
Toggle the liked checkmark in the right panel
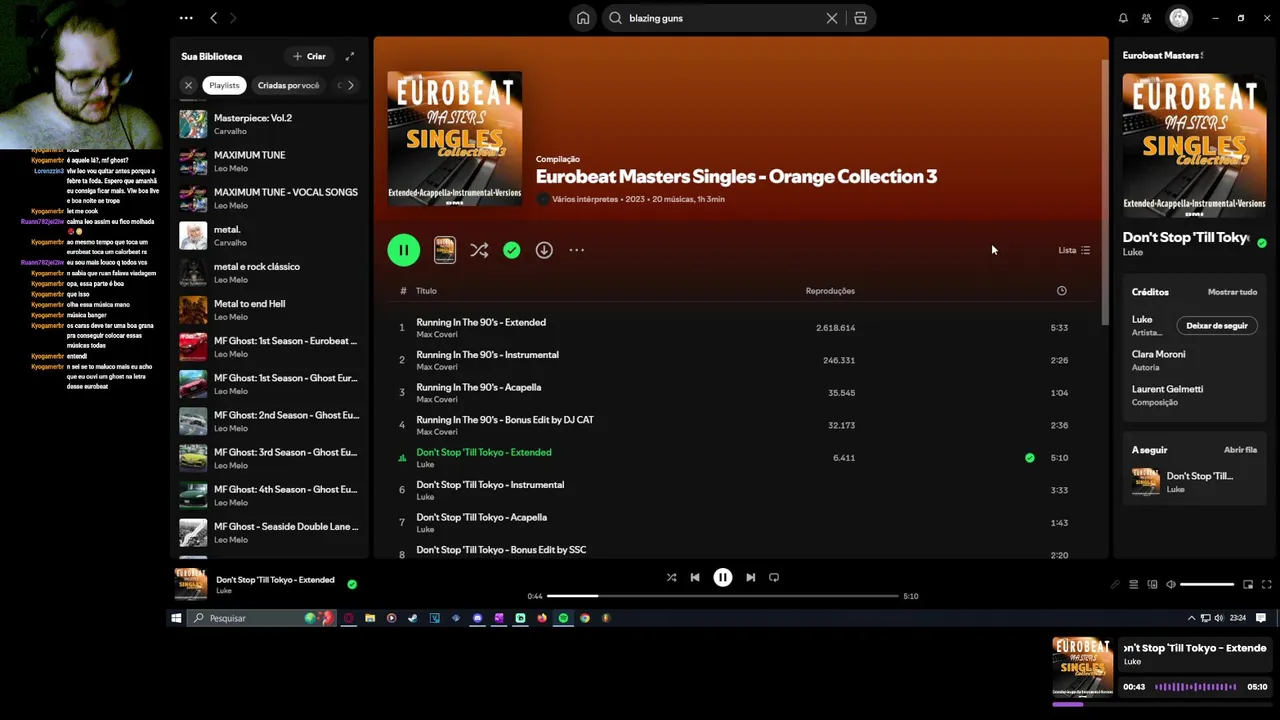pyautogui.click(x=1261, y=243)
